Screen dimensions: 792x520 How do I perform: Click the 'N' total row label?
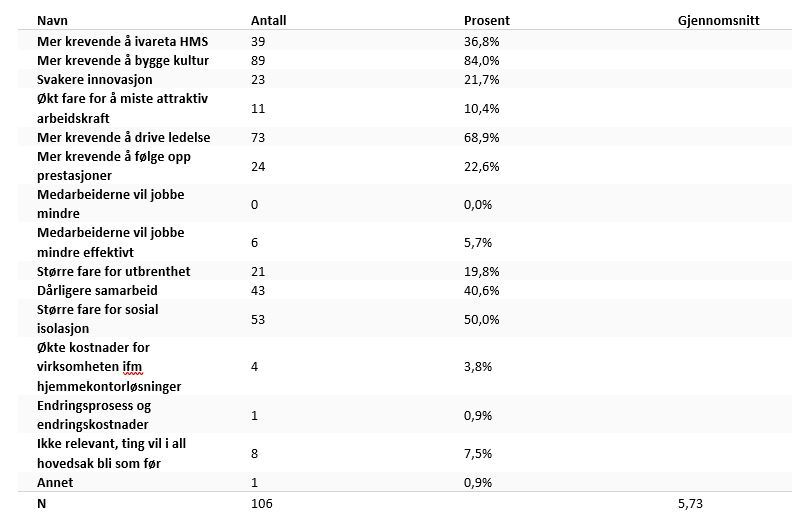click(42, 503)
